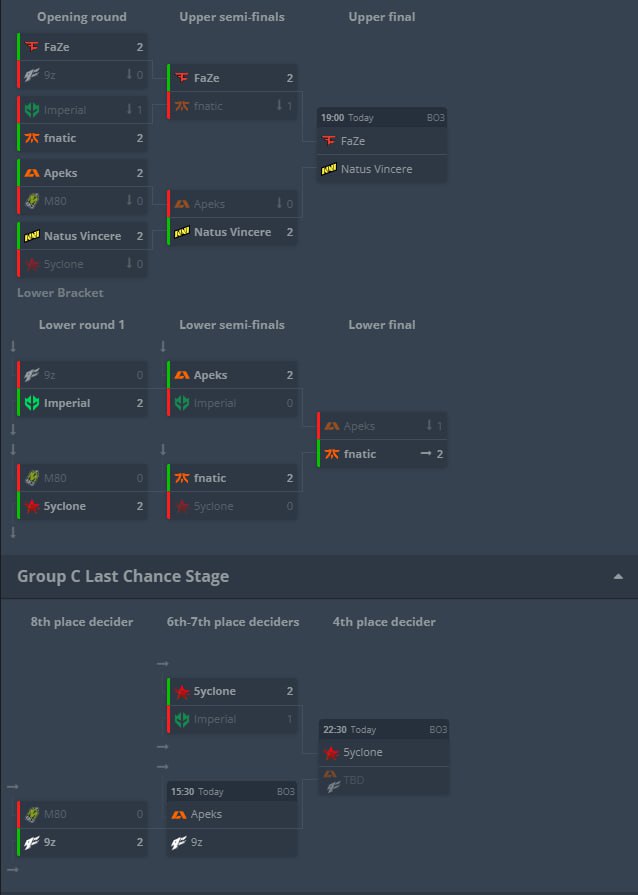Click 9z logo in 8th place decider
Viewport: 638px width, 895px height.
click(x=32, y=842)
